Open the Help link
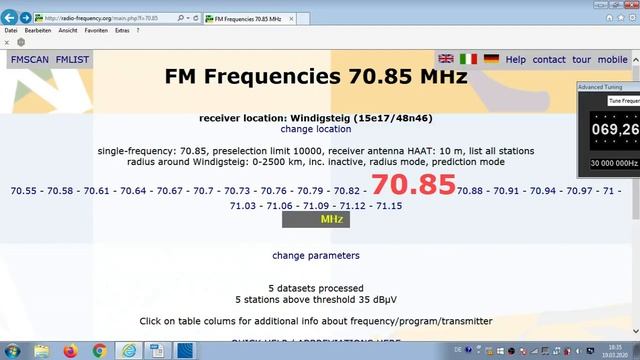 [x=516, y=60]
